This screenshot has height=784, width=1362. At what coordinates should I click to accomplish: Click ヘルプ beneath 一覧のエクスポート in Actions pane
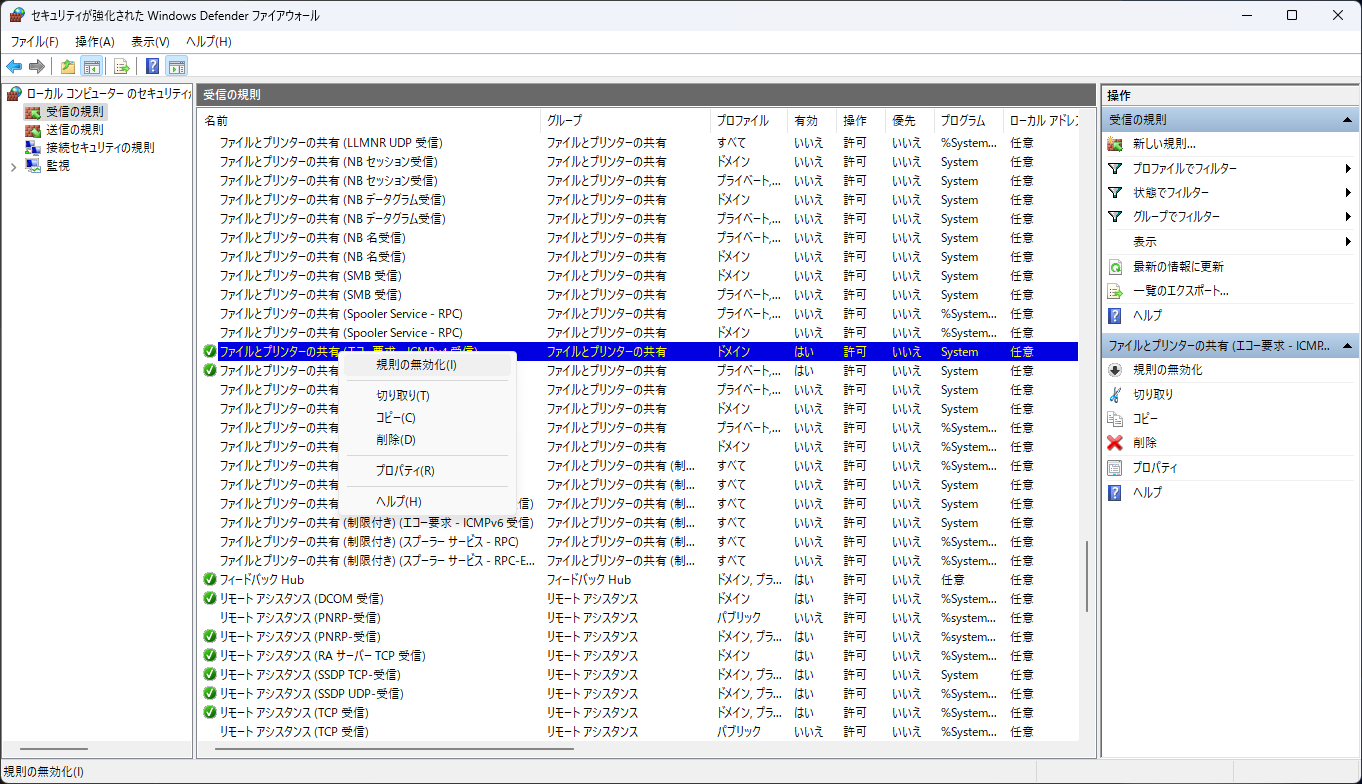click(x=1147, y=315)
